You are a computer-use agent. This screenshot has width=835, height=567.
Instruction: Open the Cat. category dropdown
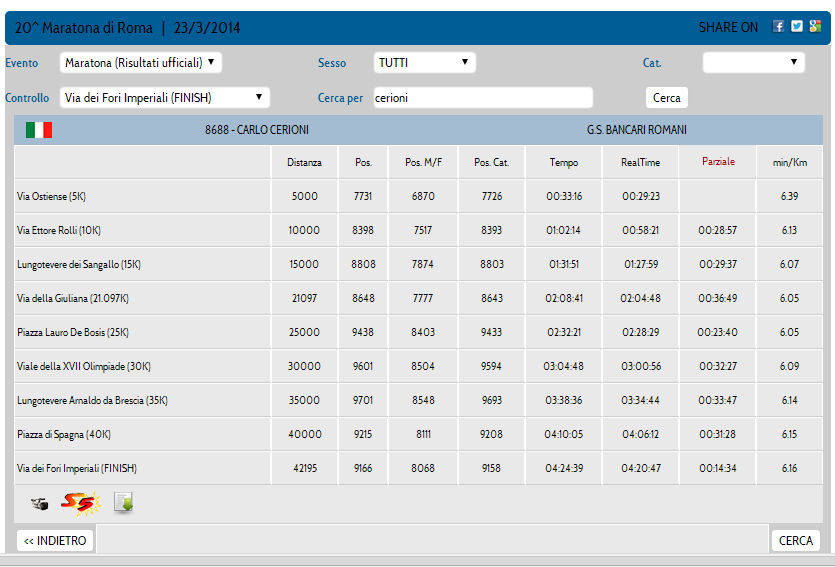(x=753, y=63)
